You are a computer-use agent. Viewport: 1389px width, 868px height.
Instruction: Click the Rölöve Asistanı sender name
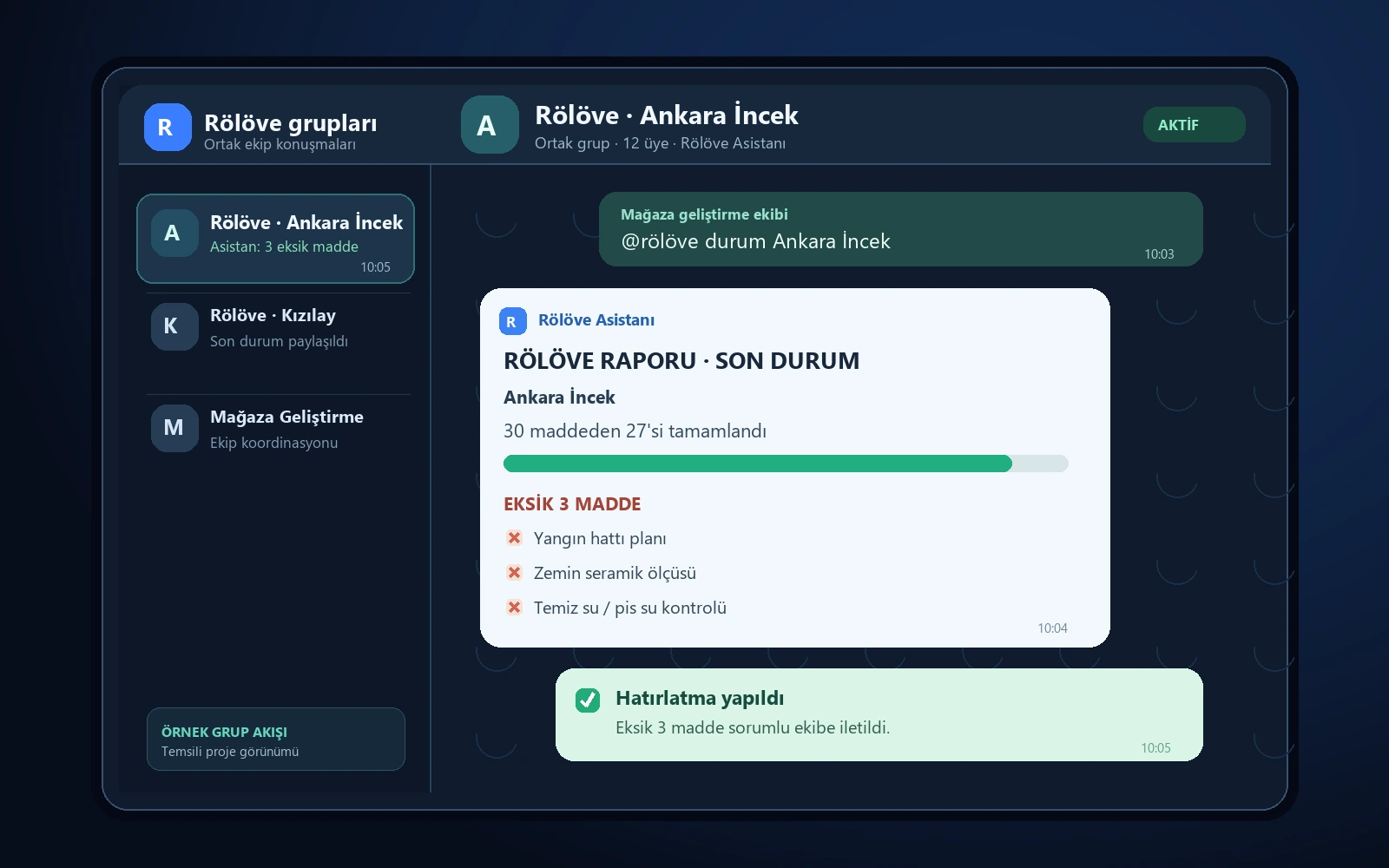596,320
